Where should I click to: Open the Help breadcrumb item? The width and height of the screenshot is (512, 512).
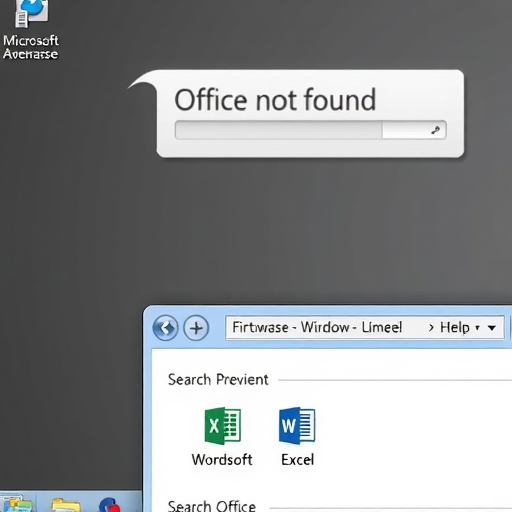pyautogui.click(x=455, y=328)
